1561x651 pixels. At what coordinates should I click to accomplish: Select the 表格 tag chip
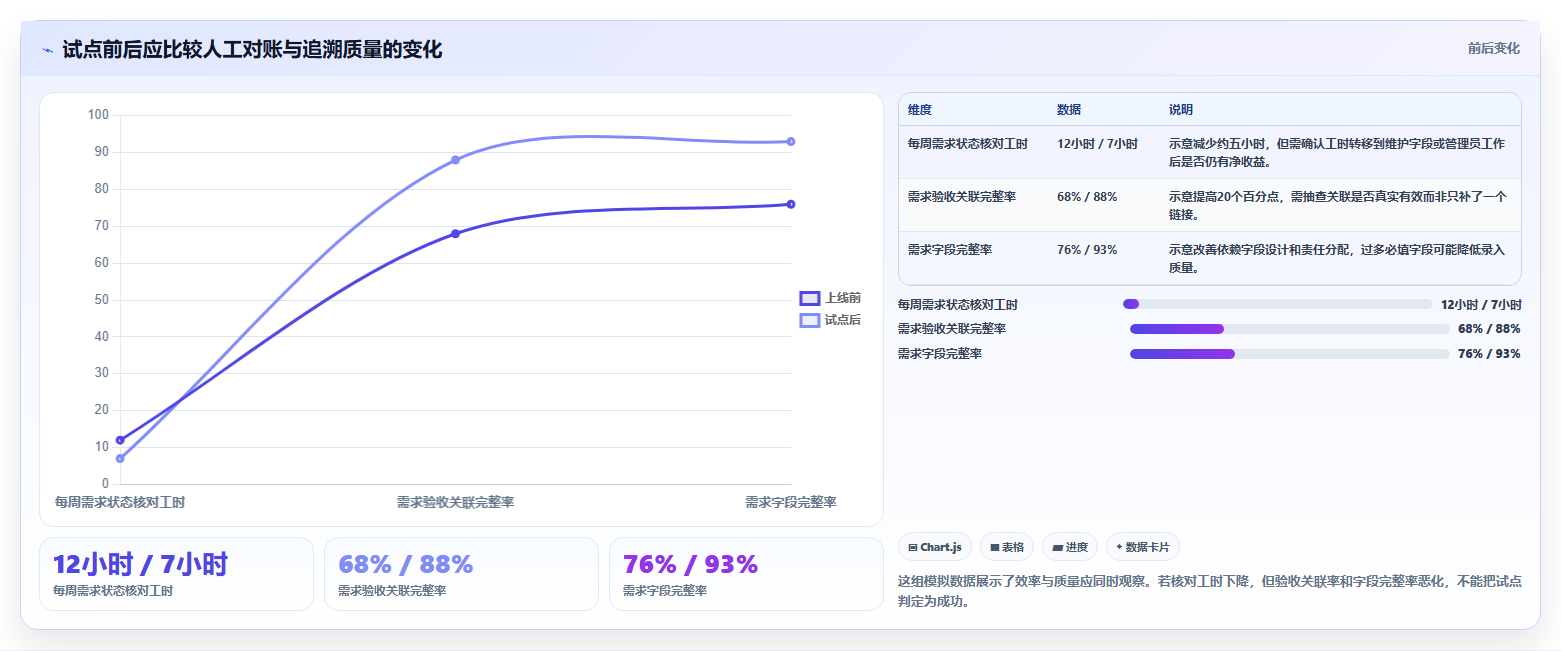[1007, 547]
